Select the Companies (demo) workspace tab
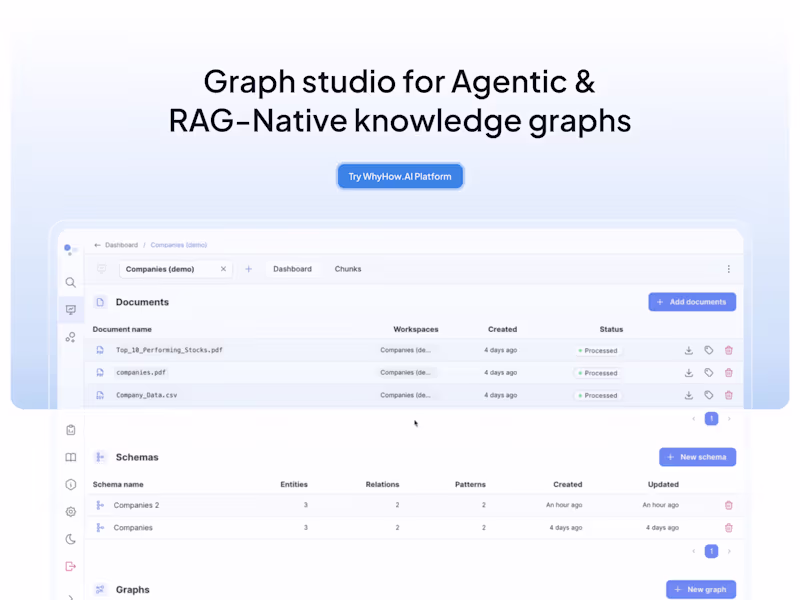Screen dimensions: 800x600 tap(176, 269)
